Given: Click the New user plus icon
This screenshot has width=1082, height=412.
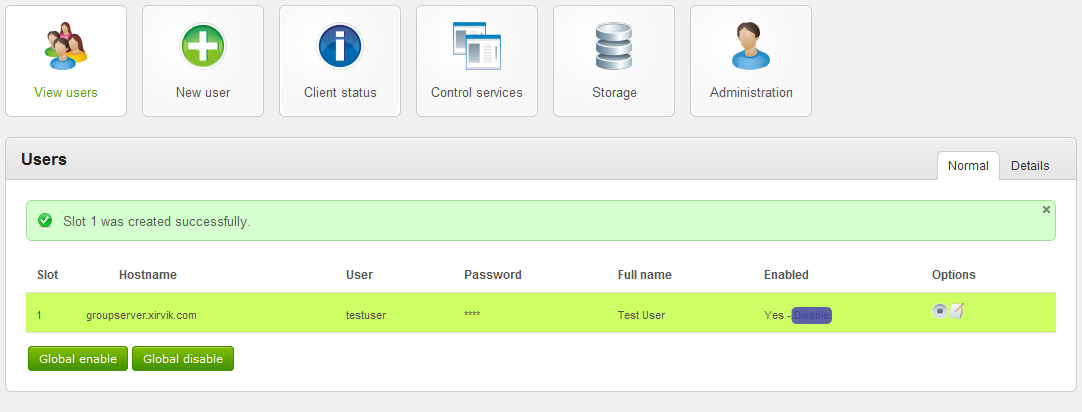Looking at the screenshot, I should (x=203, y=46).
